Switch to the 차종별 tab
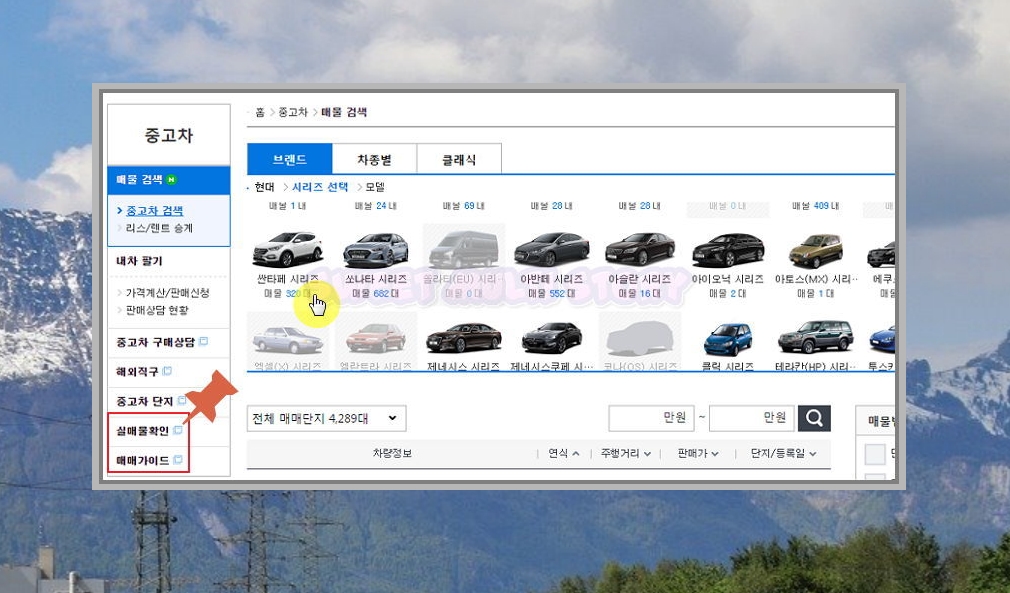Screen dimensions: 1010x593 tap(374, 159)
